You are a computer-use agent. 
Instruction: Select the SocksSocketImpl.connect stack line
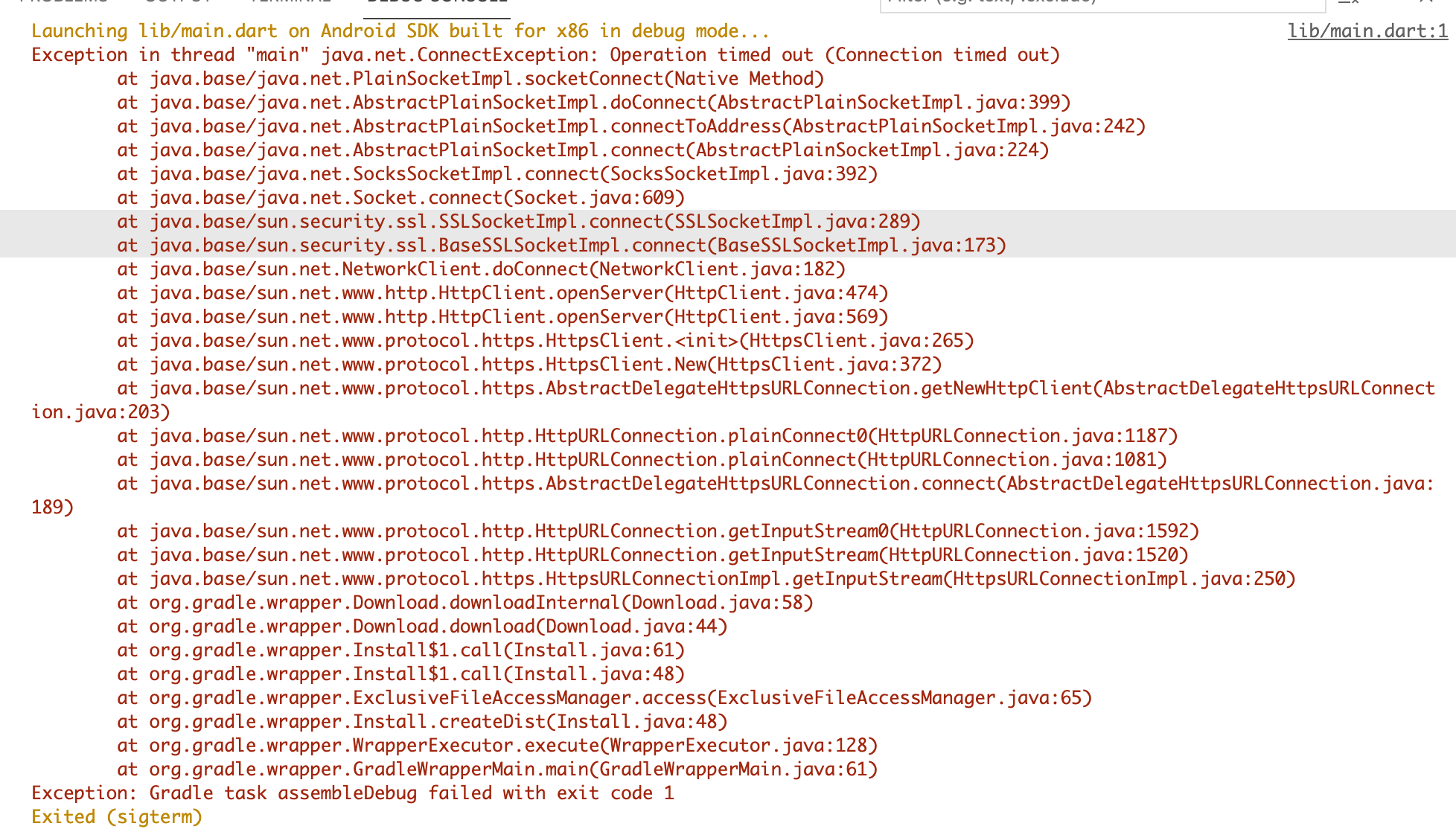click(x=497, y=174)
